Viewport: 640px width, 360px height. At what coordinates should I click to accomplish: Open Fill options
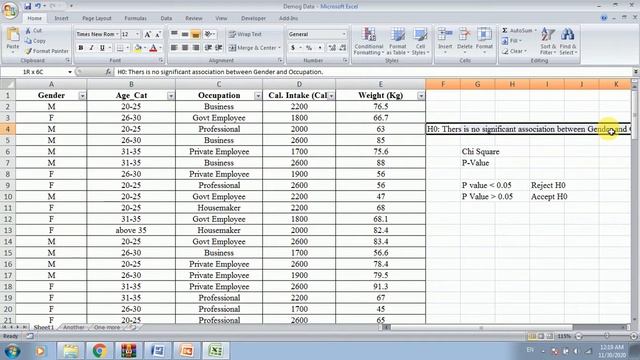(512, 41)
